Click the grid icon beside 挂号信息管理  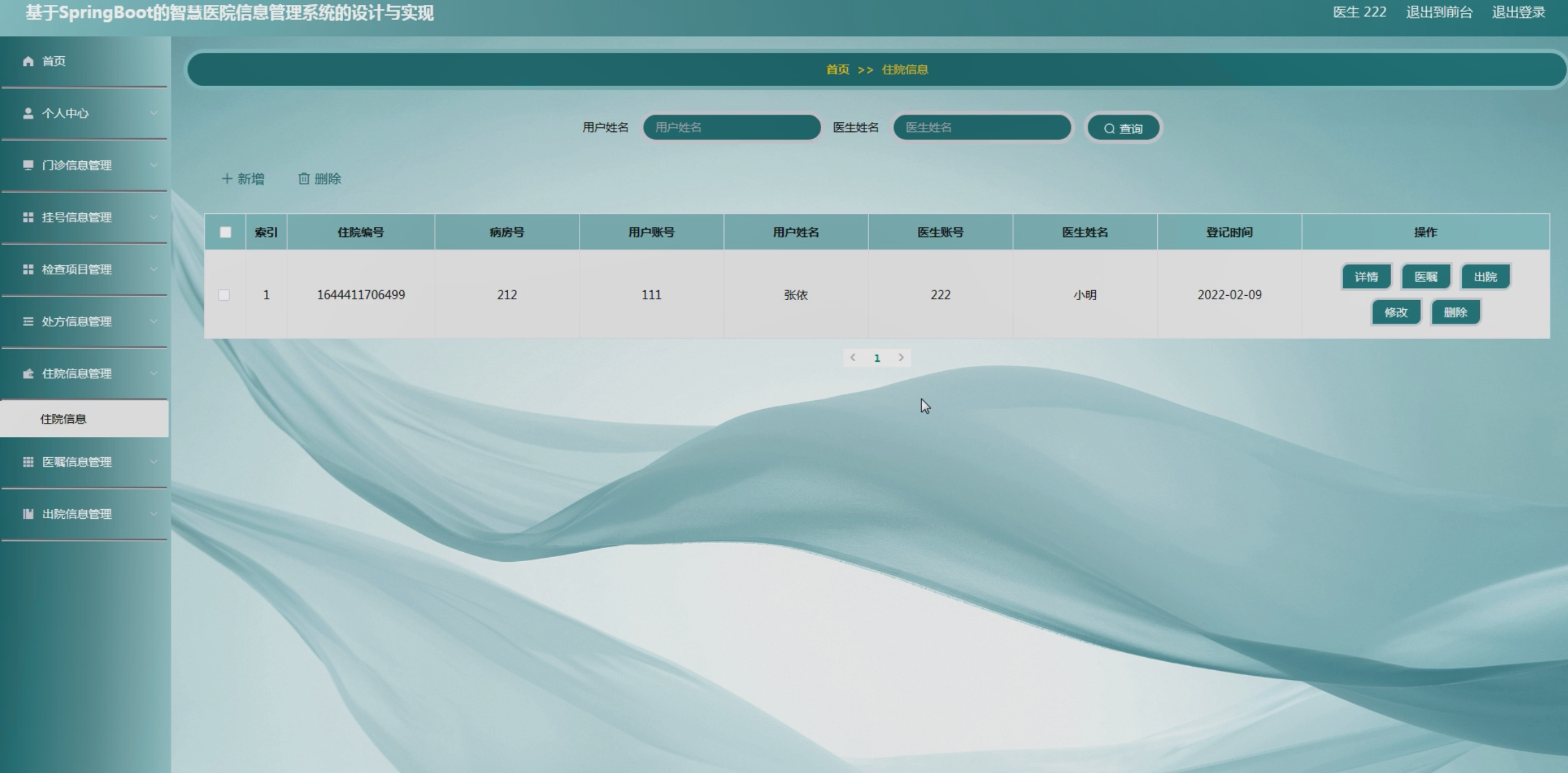pyautogui.click(x=28, y=217)
